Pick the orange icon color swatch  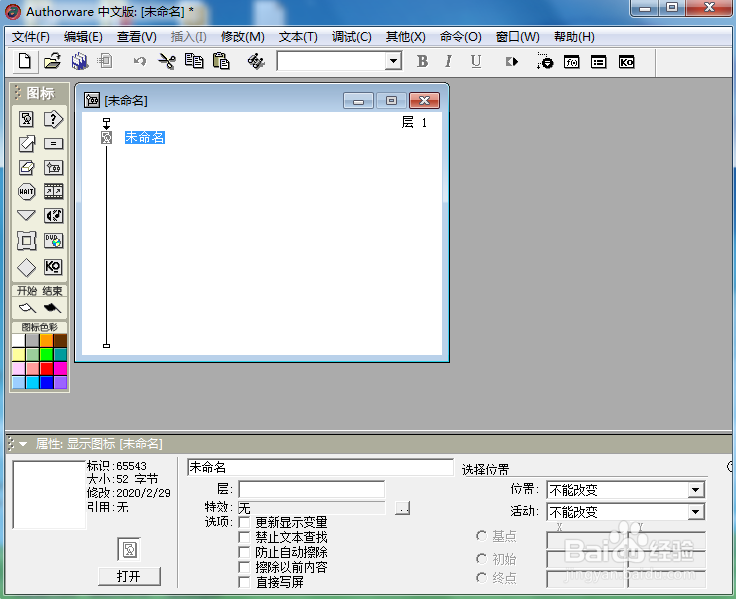[x=46, y=340]
